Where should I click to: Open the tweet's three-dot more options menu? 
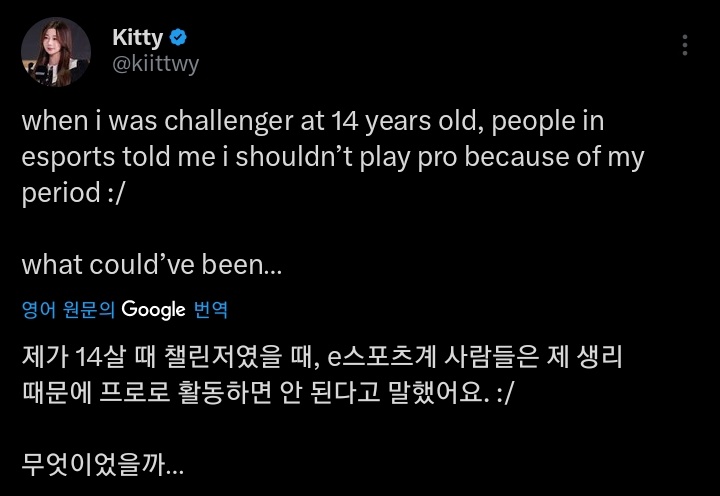click(x=685, y=46)
